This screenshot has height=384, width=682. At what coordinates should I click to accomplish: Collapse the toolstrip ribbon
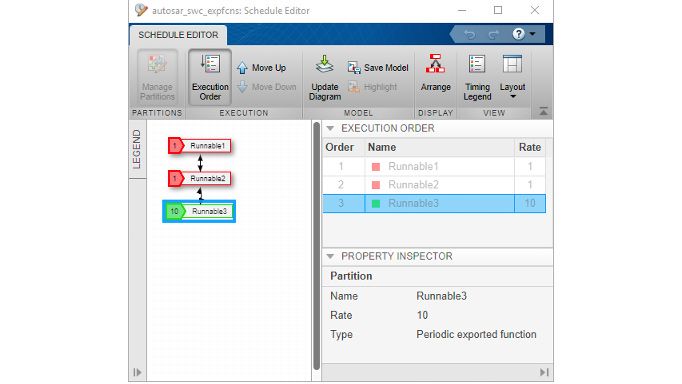tap(543, 111)
